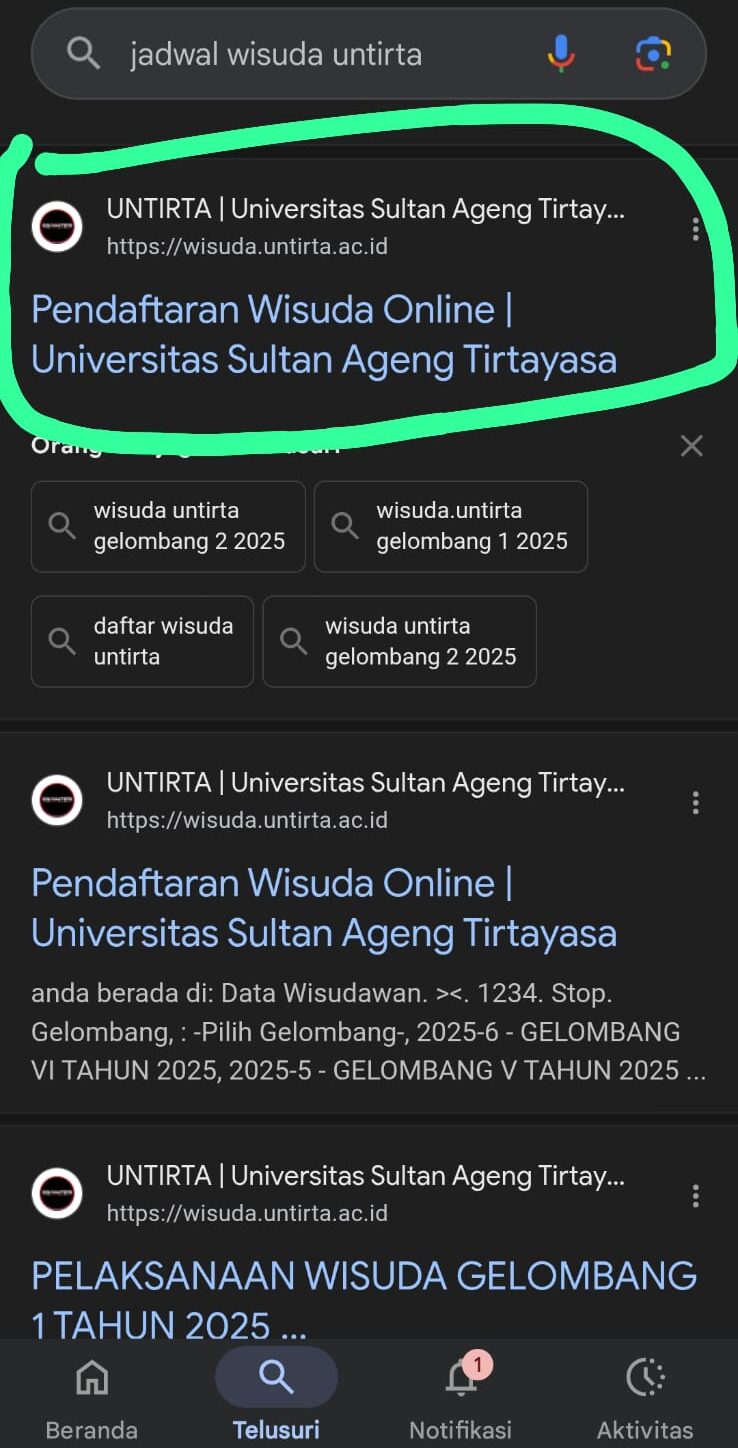Image resolution: width=738 pixels, height=1448 pixels.
Task: Tap UNTIRTA site logo of third result
Action: [x=57, y=1193]
